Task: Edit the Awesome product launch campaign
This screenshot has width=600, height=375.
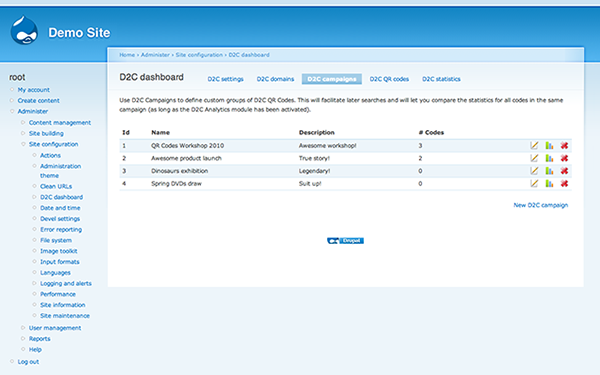Action: pos(534,158)
